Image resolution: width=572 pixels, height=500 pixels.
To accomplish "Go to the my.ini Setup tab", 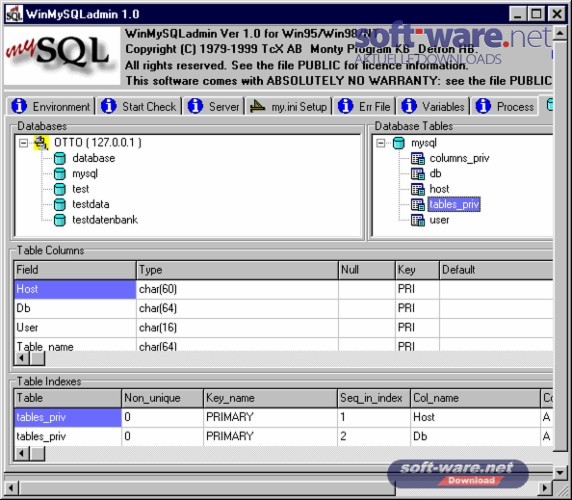I will click(x=288, y=106).
